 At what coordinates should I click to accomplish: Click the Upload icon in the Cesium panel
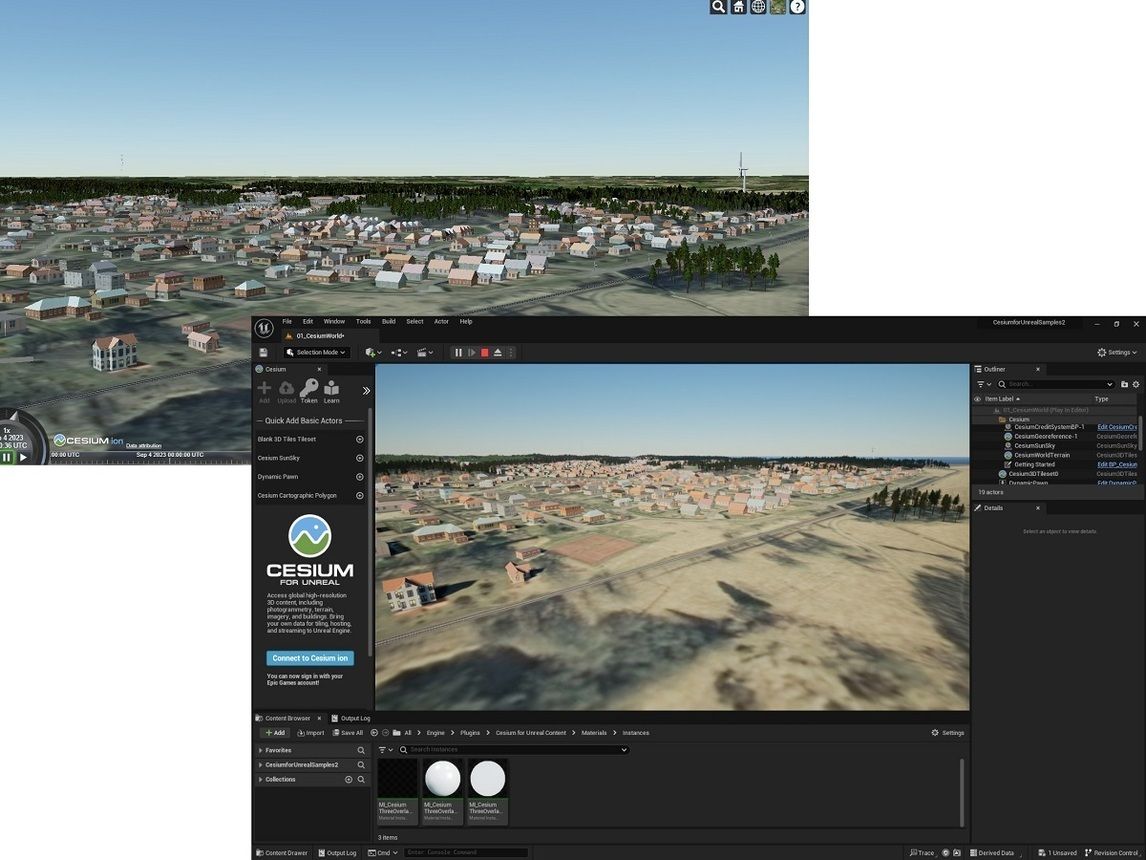point(287,389)
